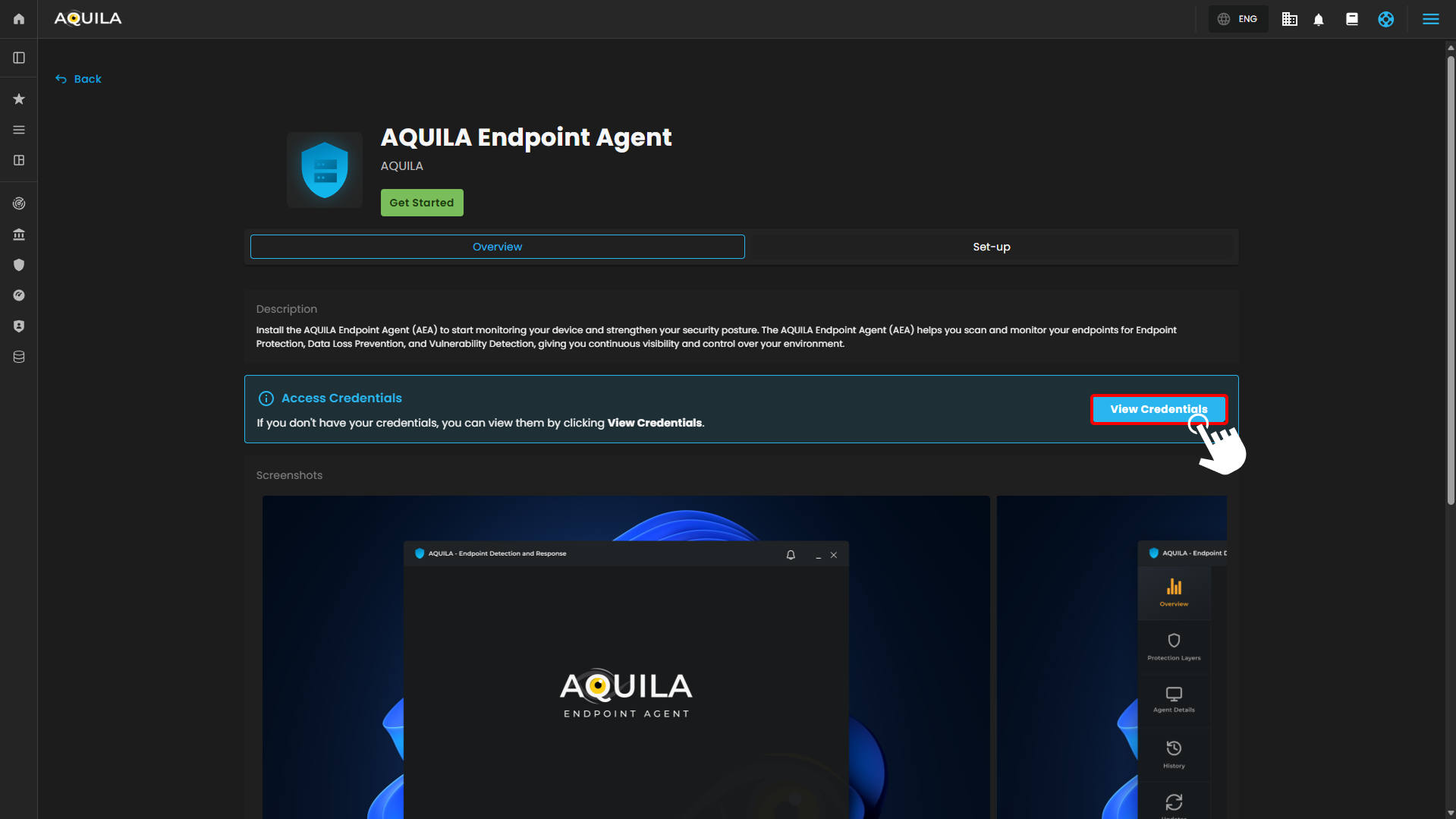
Task: Open the notifications bell
Action: (1319, 20)
